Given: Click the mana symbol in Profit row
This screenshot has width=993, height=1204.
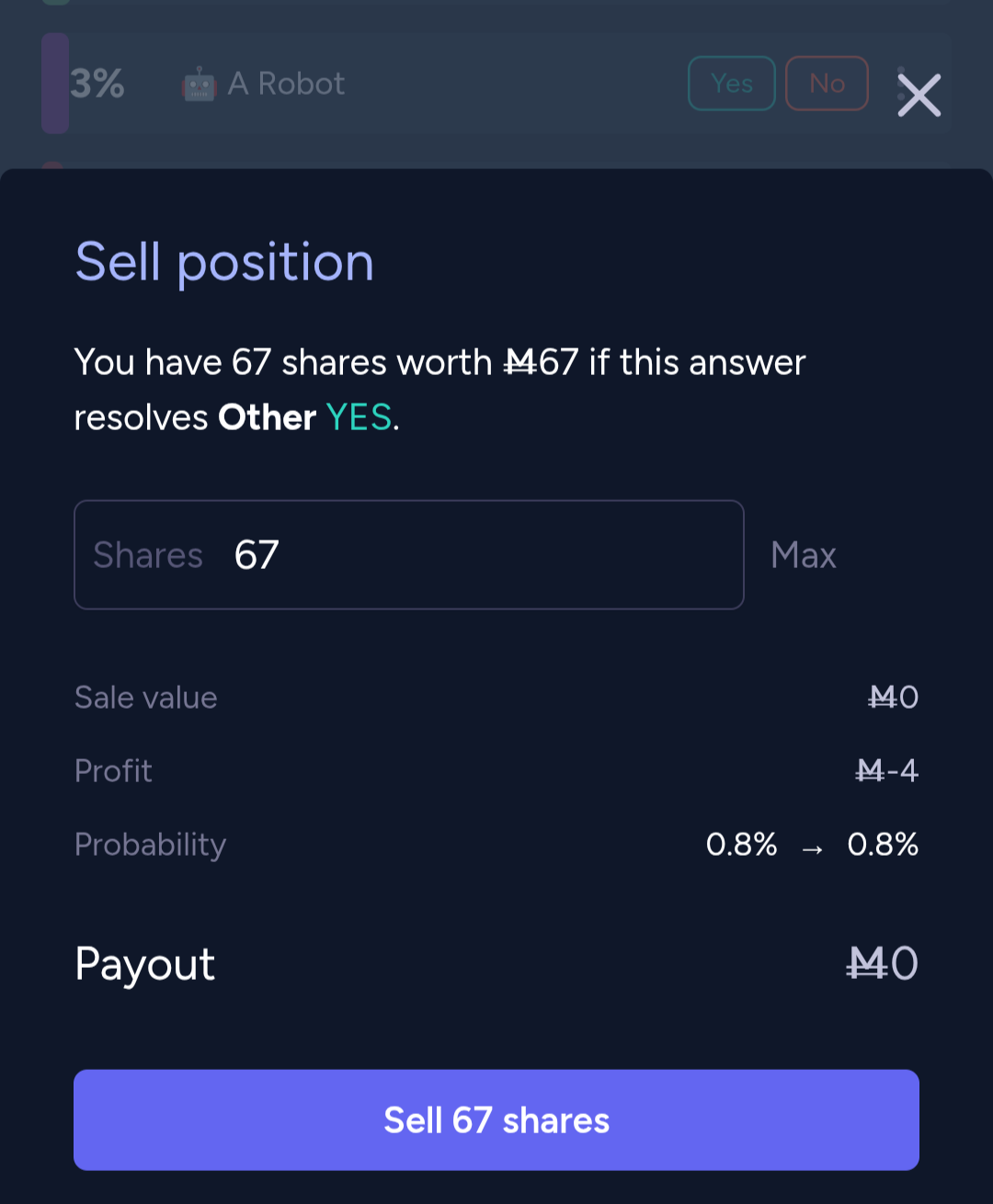Looking at the screenshot, I should pyautogui.click(x=869, y=770).
